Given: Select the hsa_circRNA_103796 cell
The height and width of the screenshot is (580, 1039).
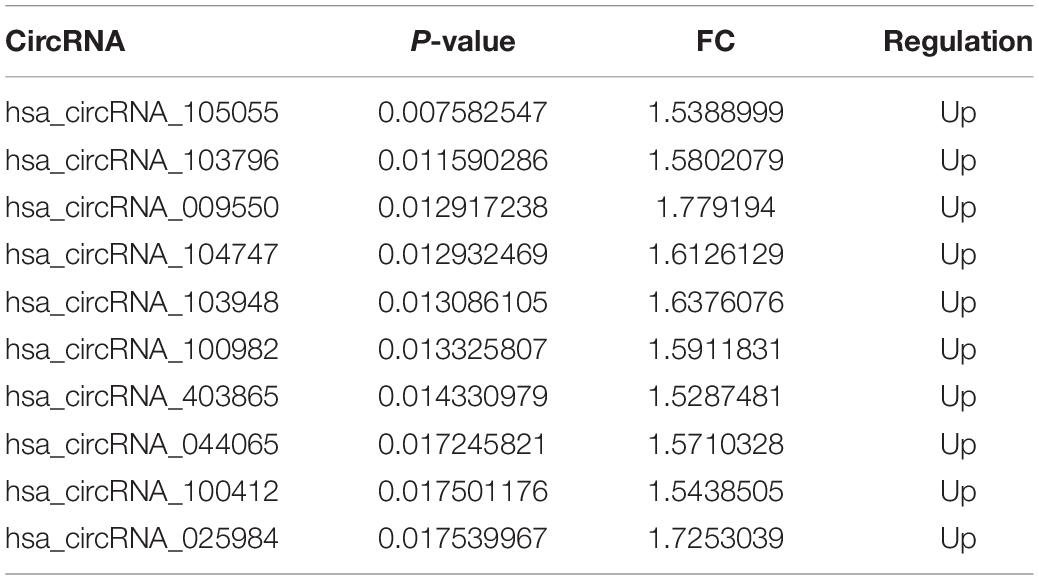Looking at the screenshot, I should [142, 160].
